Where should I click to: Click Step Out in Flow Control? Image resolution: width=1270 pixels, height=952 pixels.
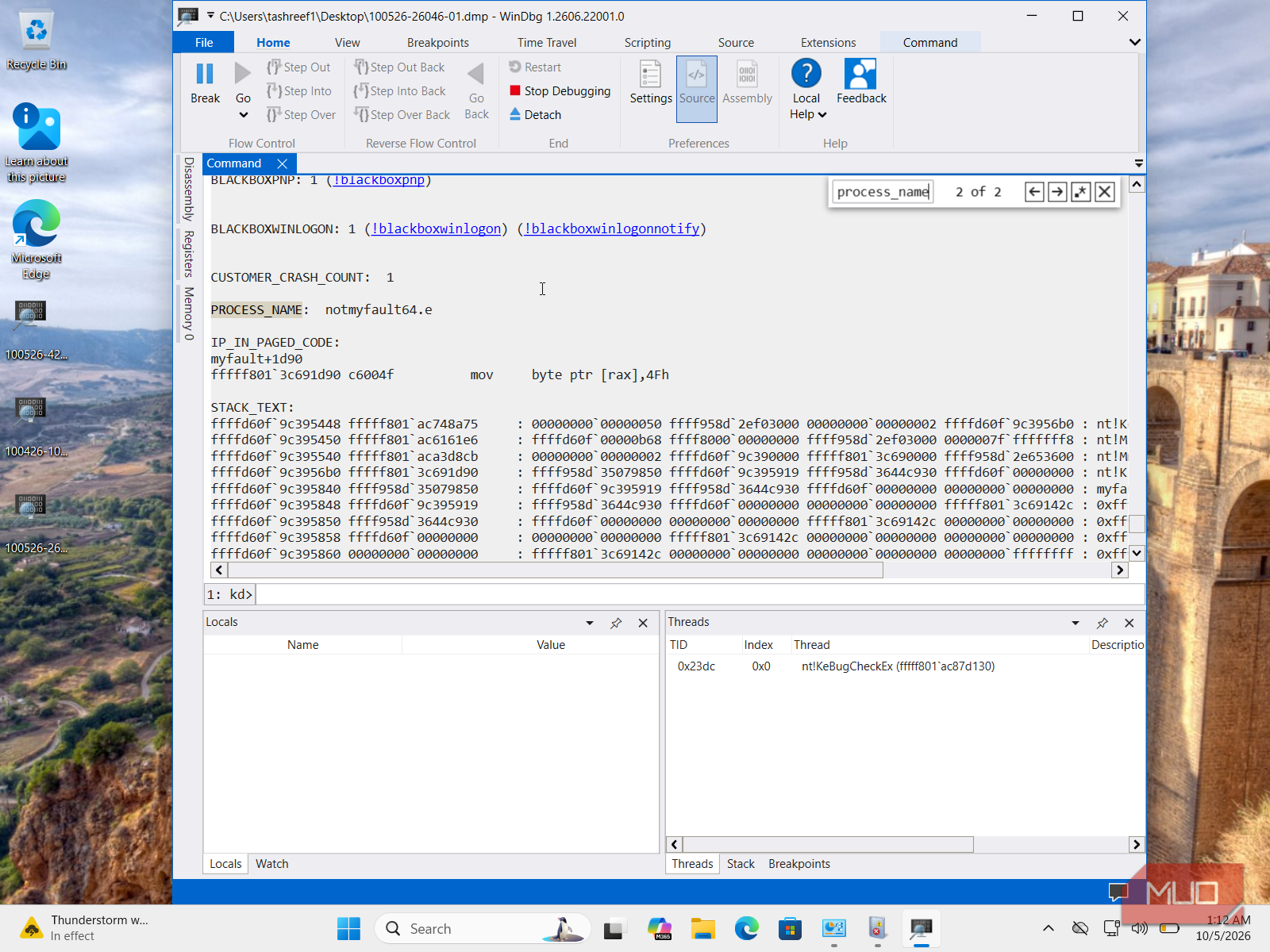click(298, 67)
